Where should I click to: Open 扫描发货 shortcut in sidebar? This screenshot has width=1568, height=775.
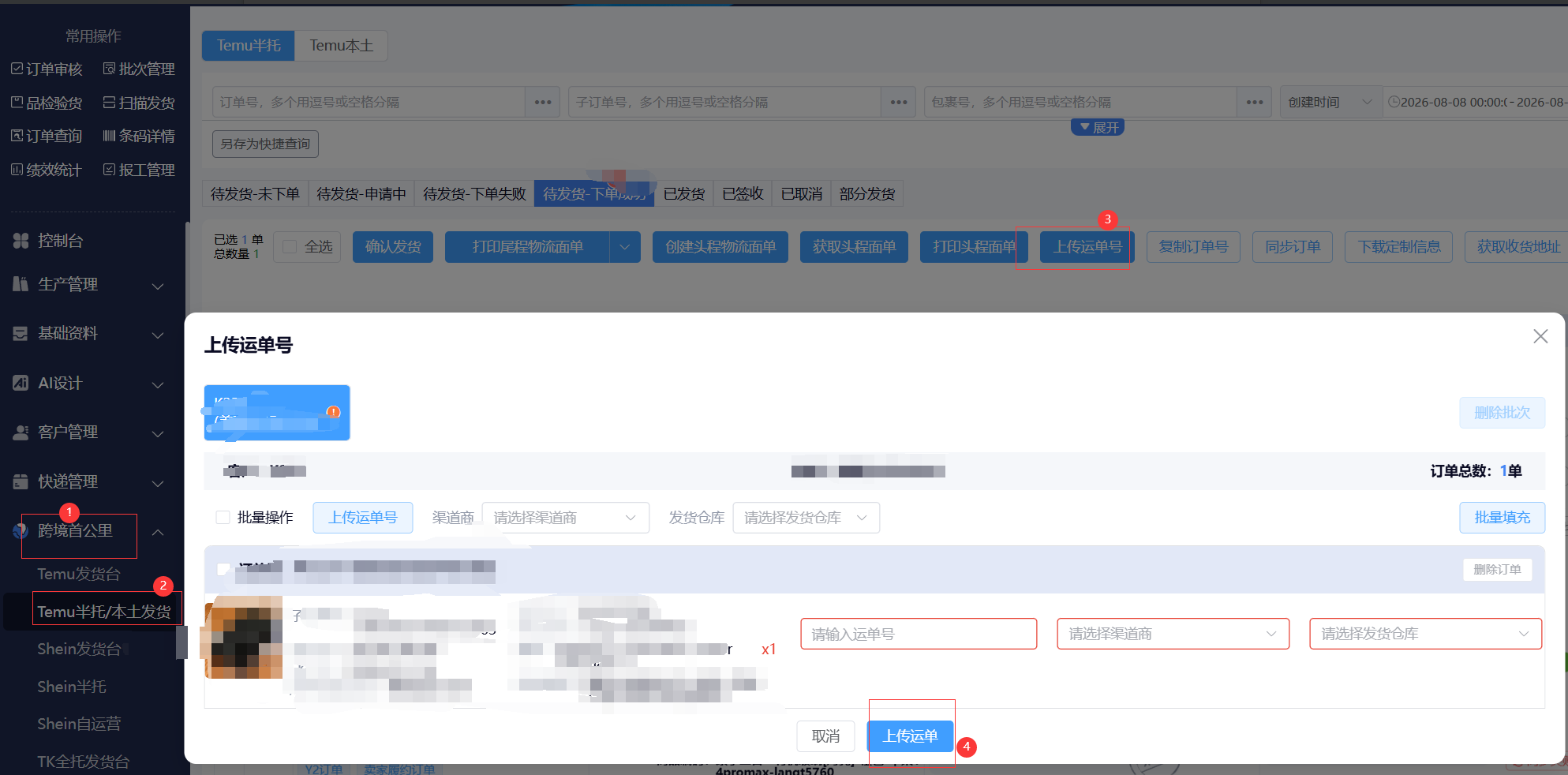tap(139, 103)
